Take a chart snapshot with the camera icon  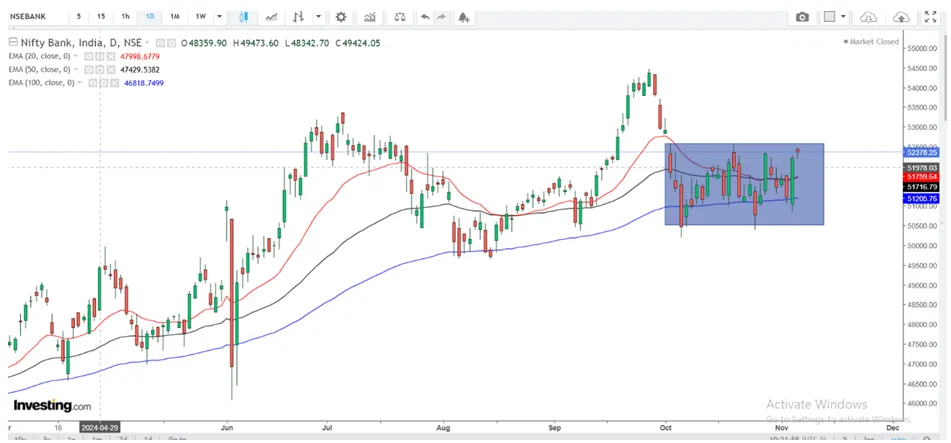tap(802, 17)
